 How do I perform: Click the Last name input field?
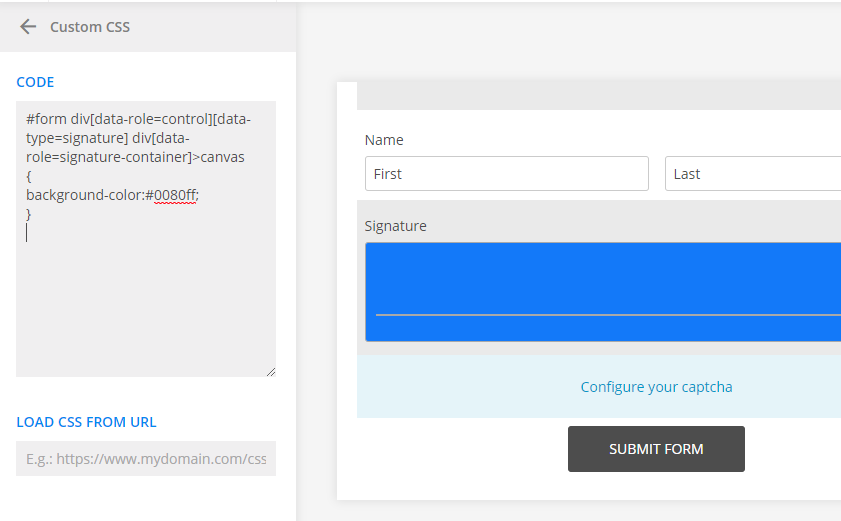click(x=753, y=174)
